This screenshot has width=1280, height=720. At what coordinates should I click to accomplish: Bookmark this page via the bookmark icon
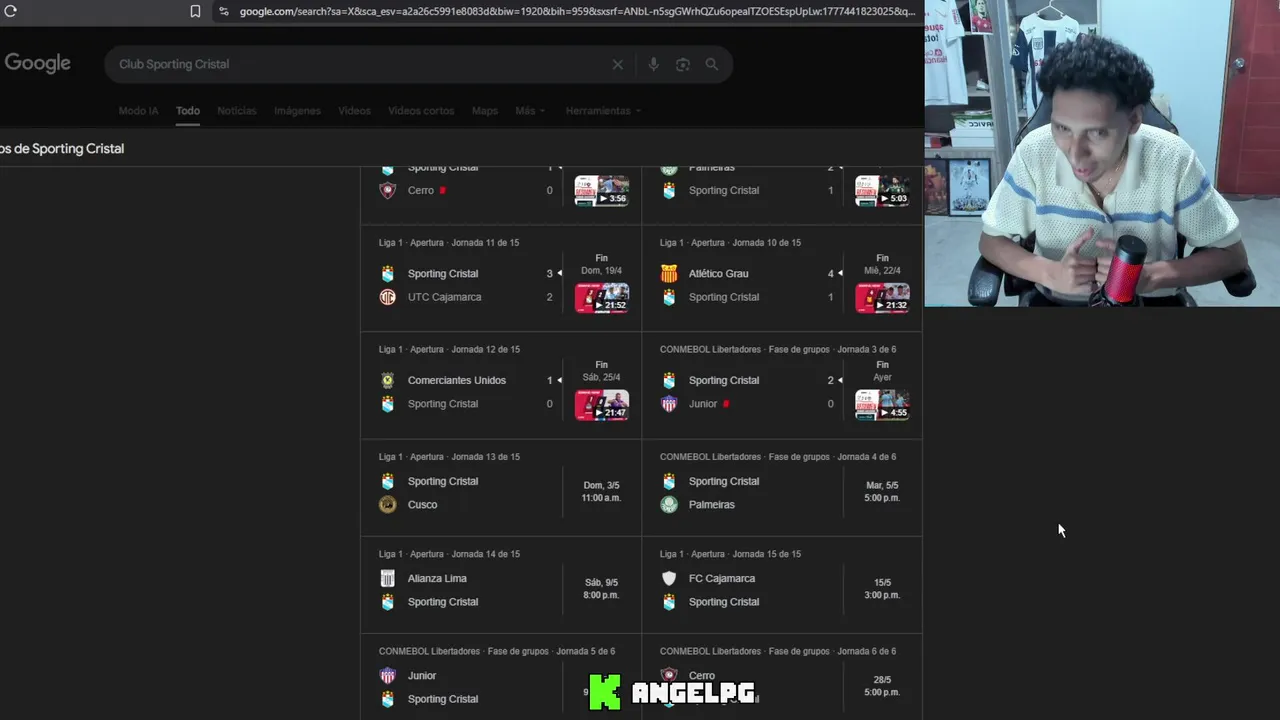[195, 11]
